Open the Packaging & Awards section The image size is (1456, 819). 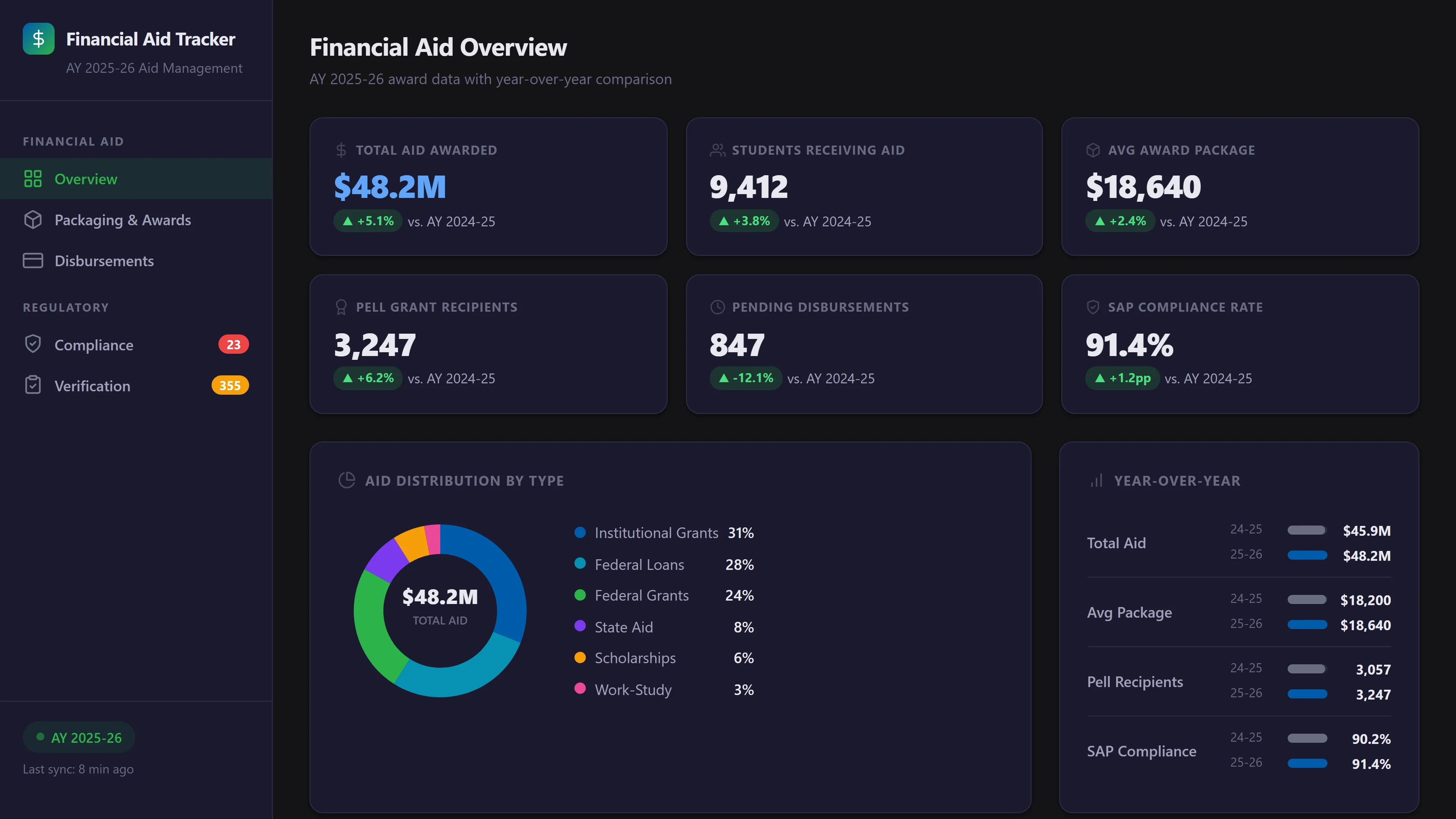click(x=122, y=220)
